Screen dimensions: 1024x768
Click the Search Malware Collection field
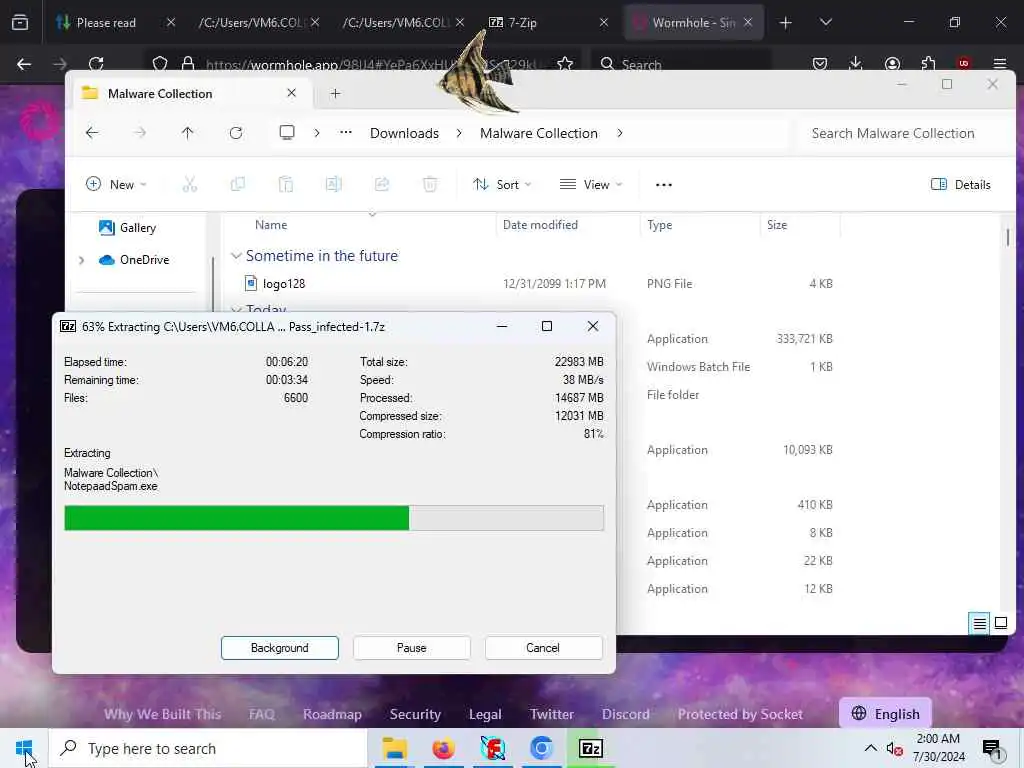[904, 133]
